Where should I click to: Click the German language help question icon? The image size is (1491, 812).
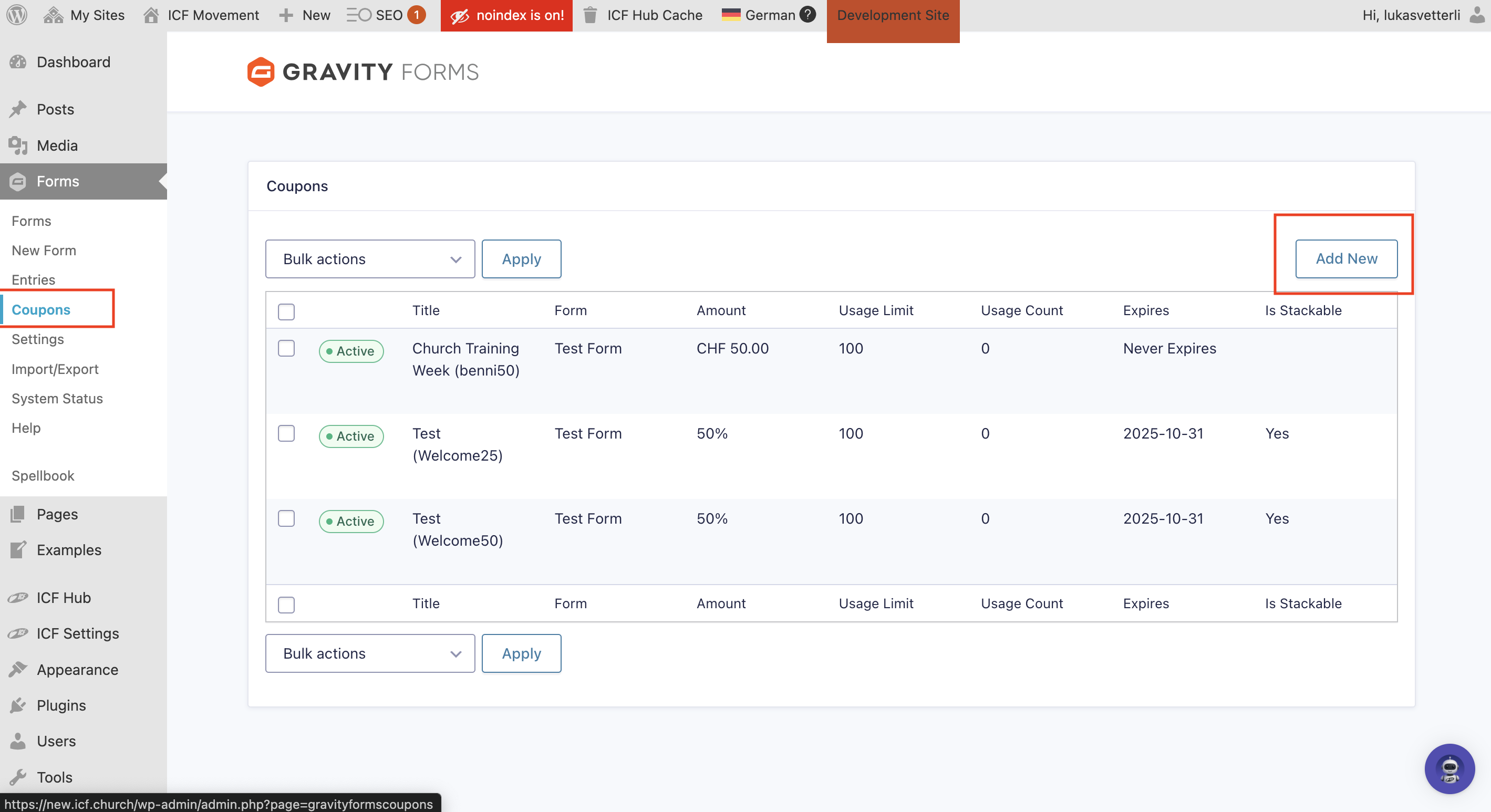[807, 15]
